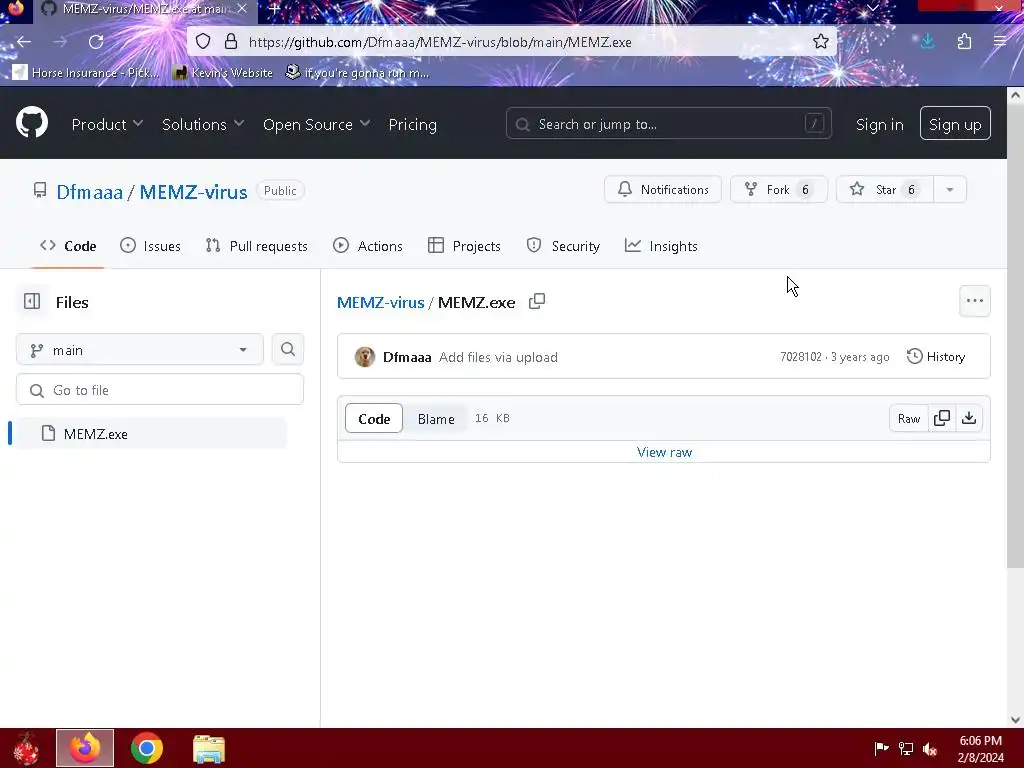This screenshot has width=1024, height=768.
Task: Select the Code view toggle
Action: pyautogui.click(x=374, y=419)
